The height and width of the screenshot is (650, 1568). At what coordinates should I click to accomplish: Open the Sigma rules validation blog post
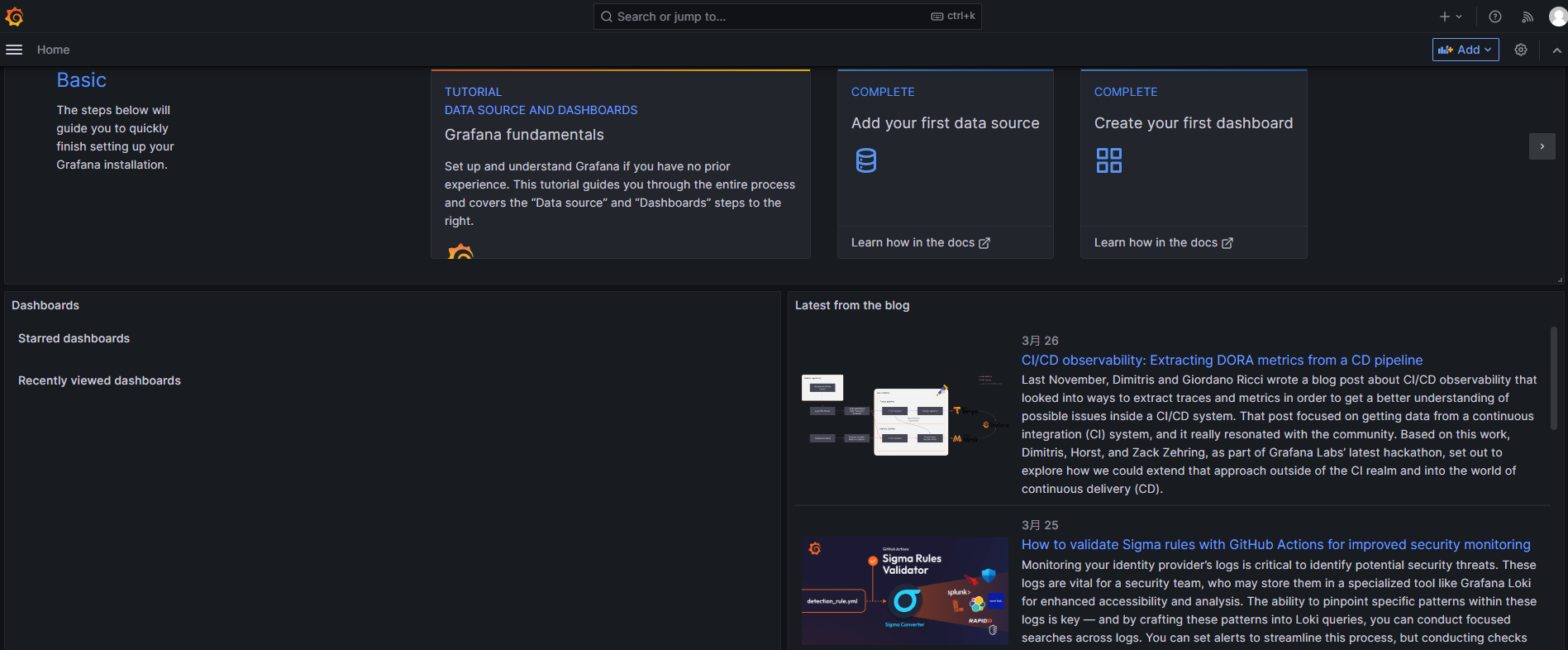[x=1275, y=544]
